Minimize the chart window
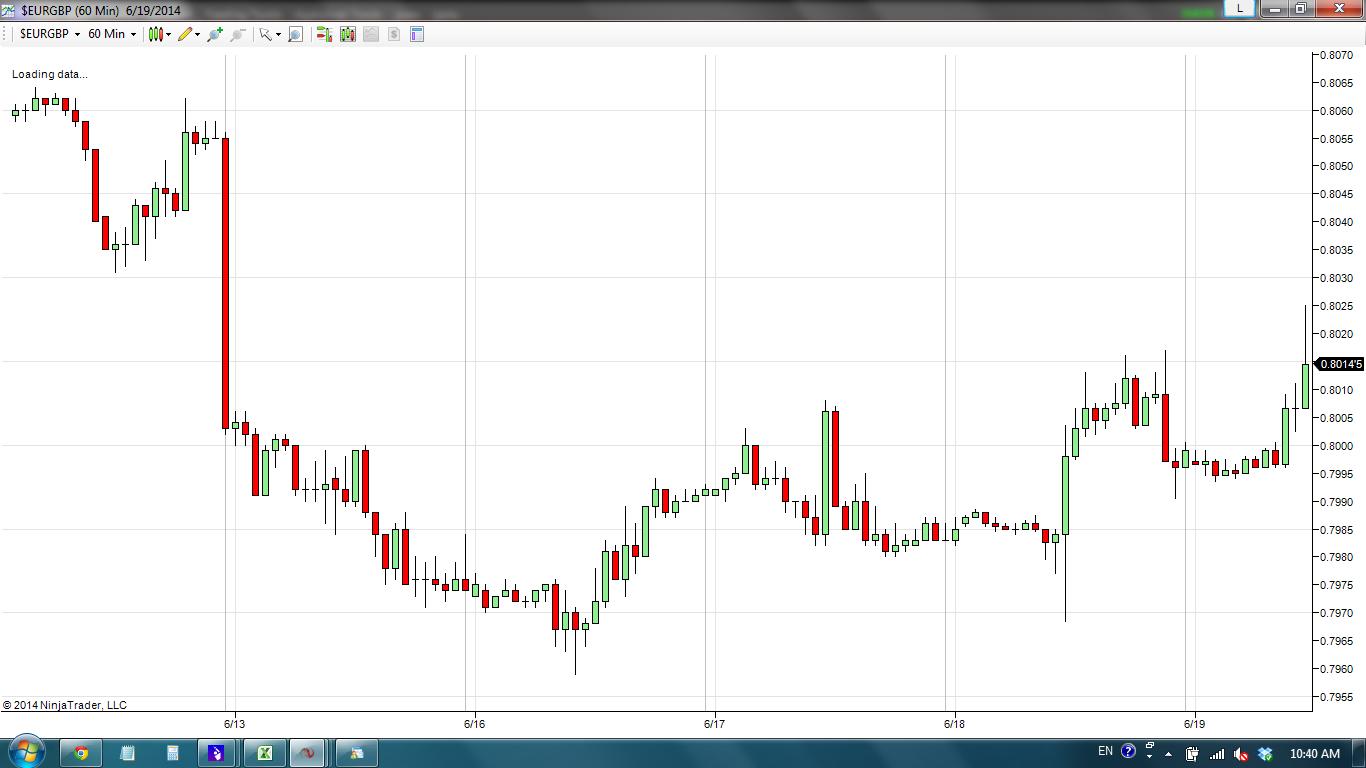 pyautogui.click(x=1274, y=8)
